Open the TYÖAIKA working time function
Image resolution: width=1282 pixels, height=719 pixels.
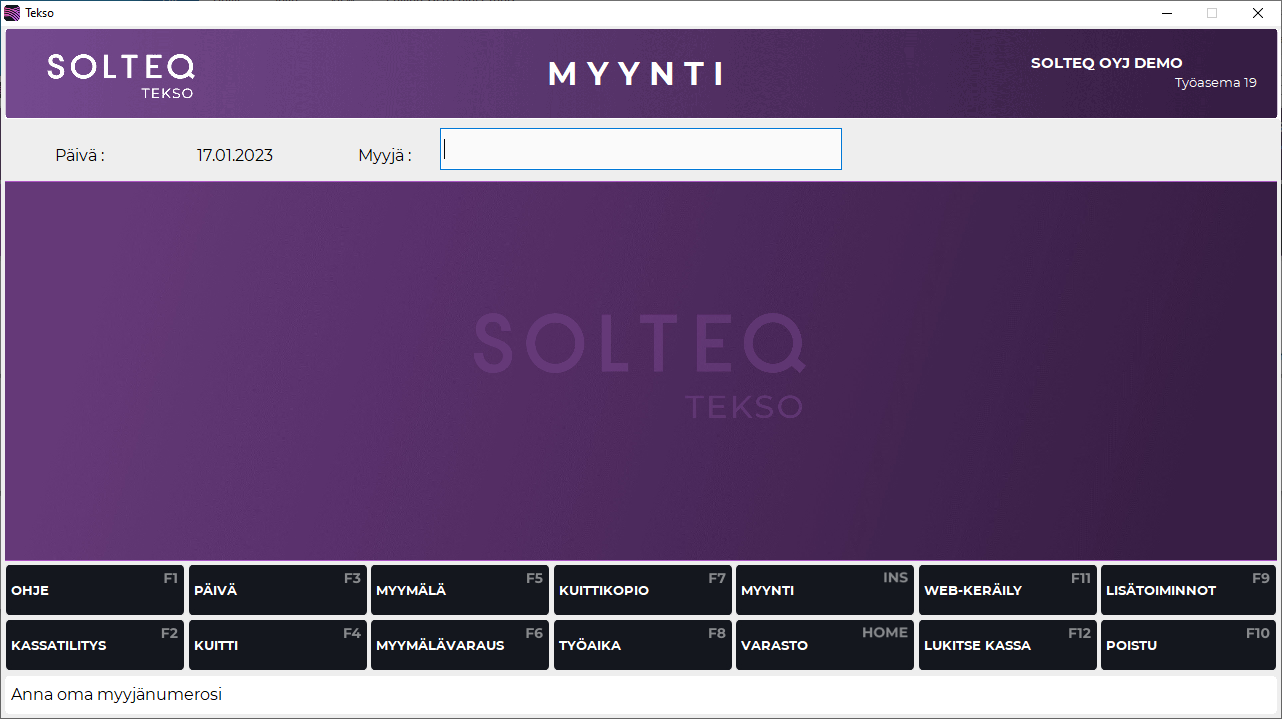click(642, 645)
